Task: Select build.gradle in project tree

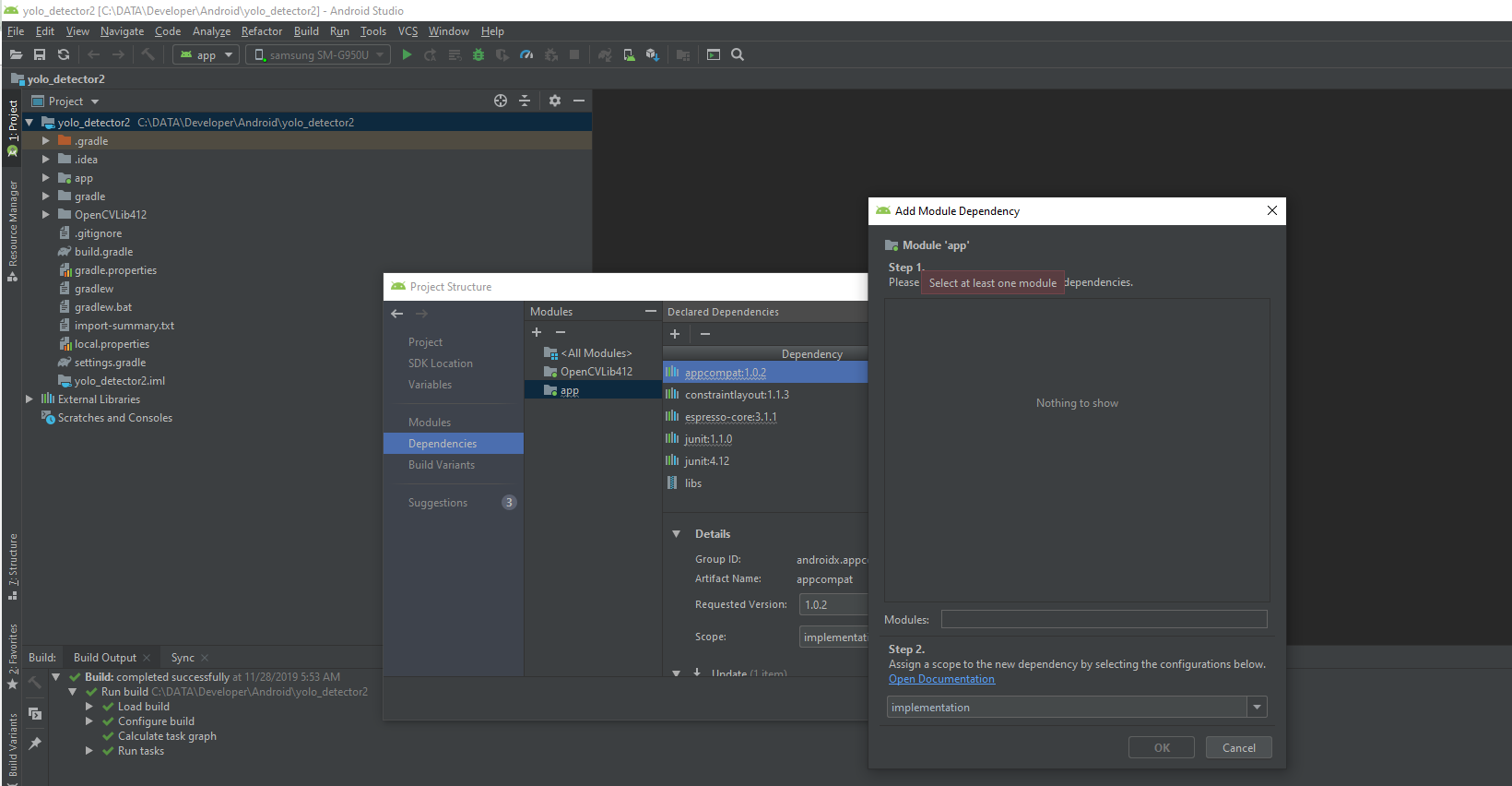Action: [103, 252]
